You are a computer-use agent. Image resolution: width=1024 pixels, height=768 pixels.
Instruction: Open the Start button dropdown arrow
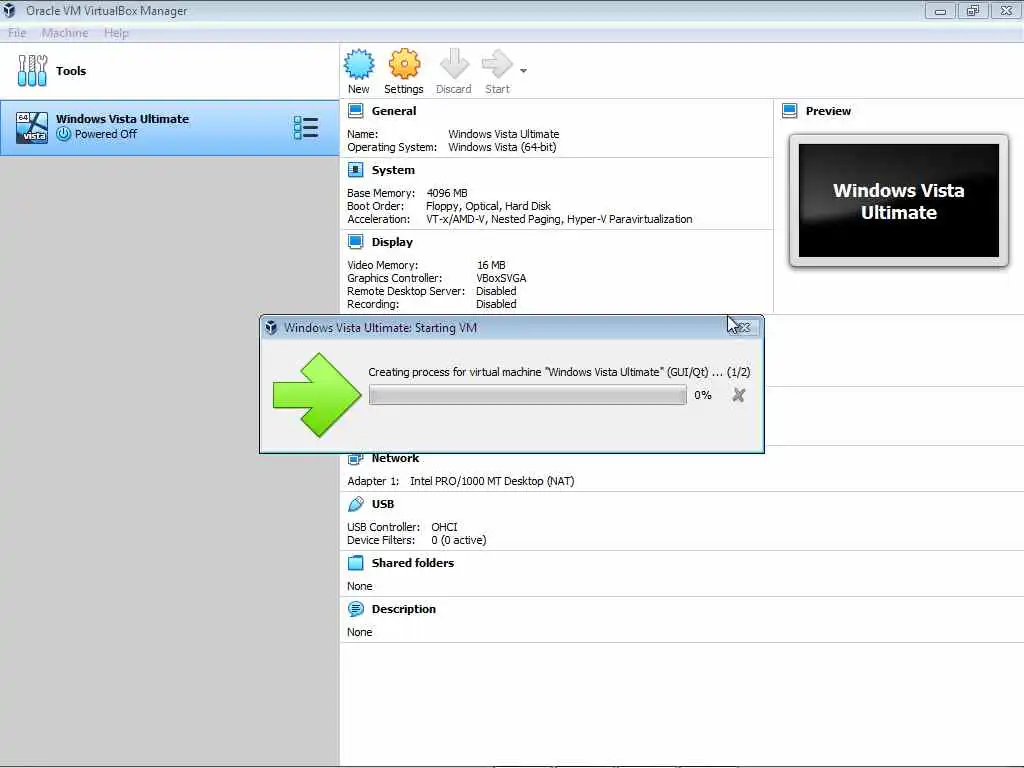523,70
